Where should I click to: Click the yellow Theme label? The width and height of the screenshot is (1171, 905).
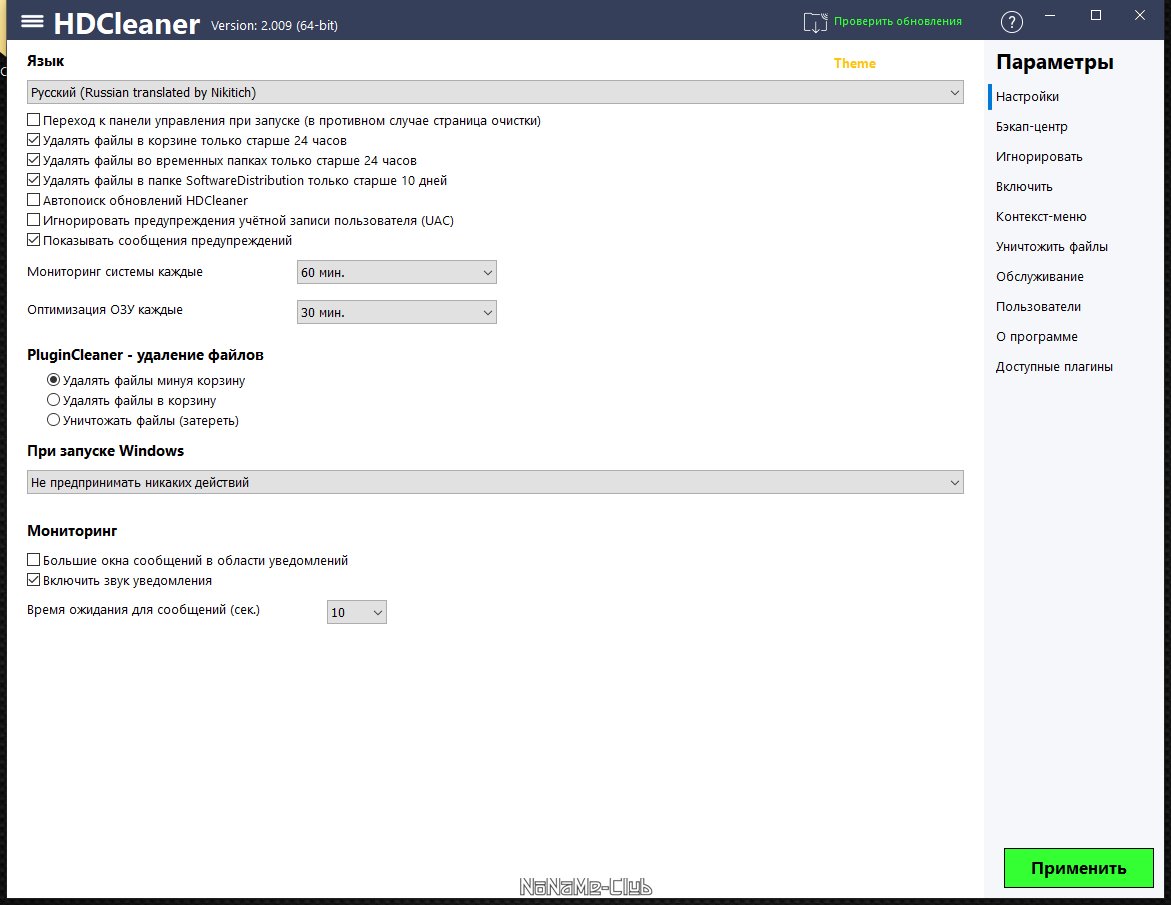[x=854, y=64]
